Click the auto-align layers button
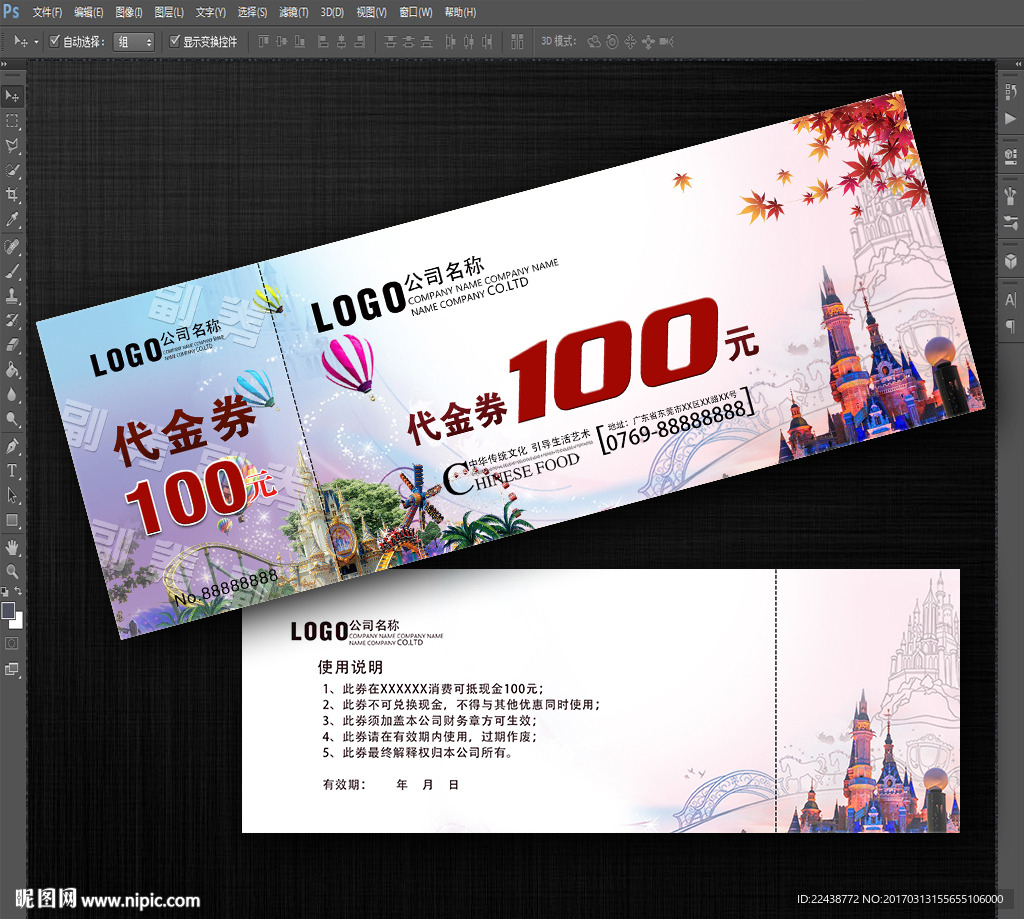This screenshot has width=1024, height=919. click(517, 42)
